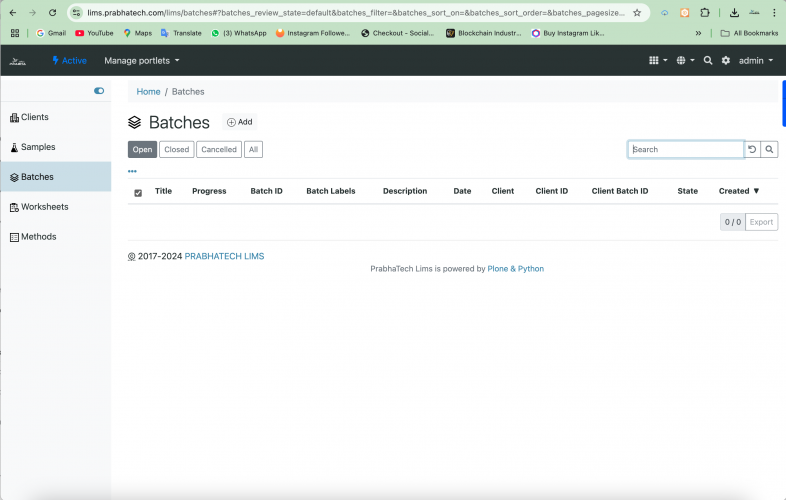Click the Date column header
The height and width of the screenshot is (500, 786).
click(462, 191)
